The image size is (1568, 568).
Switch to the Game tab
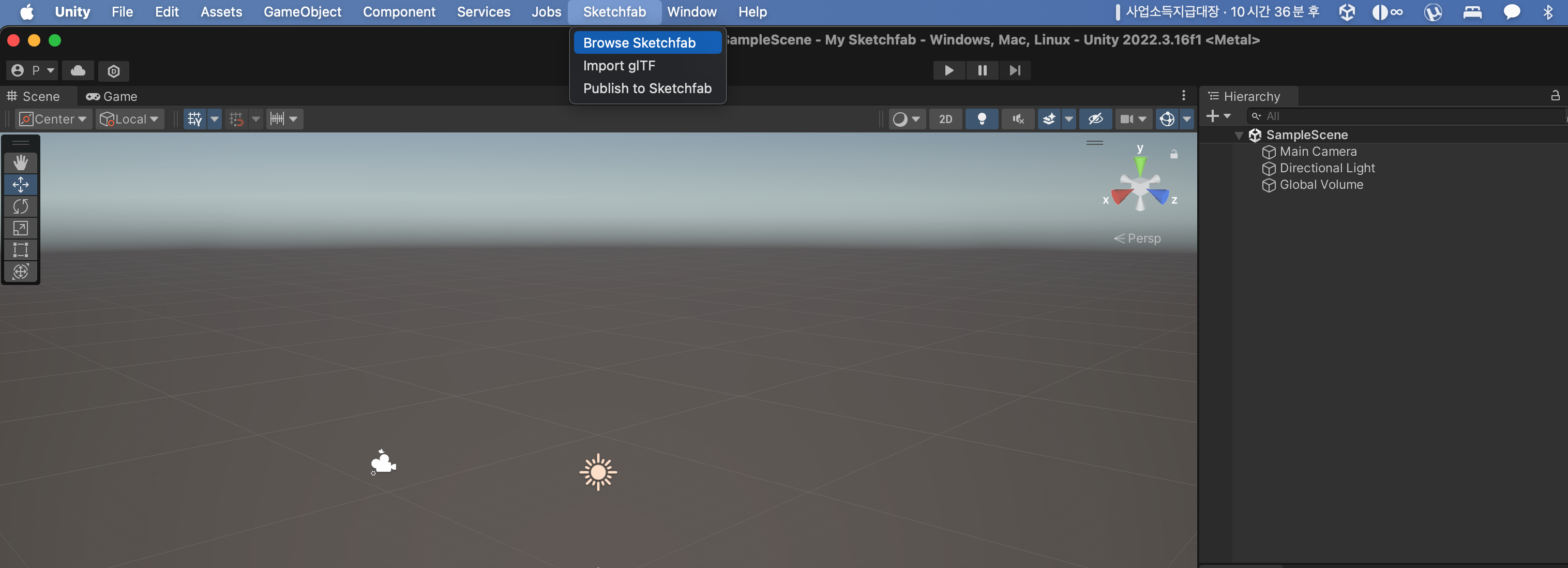click(111, 96)
